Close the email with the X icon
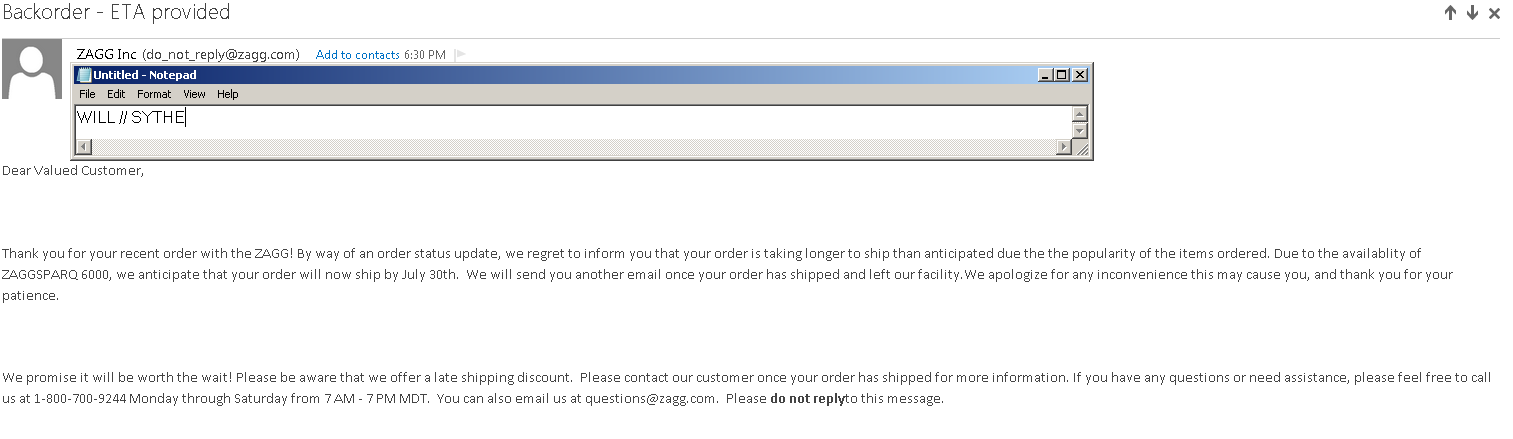 (x=1494, y=13)
